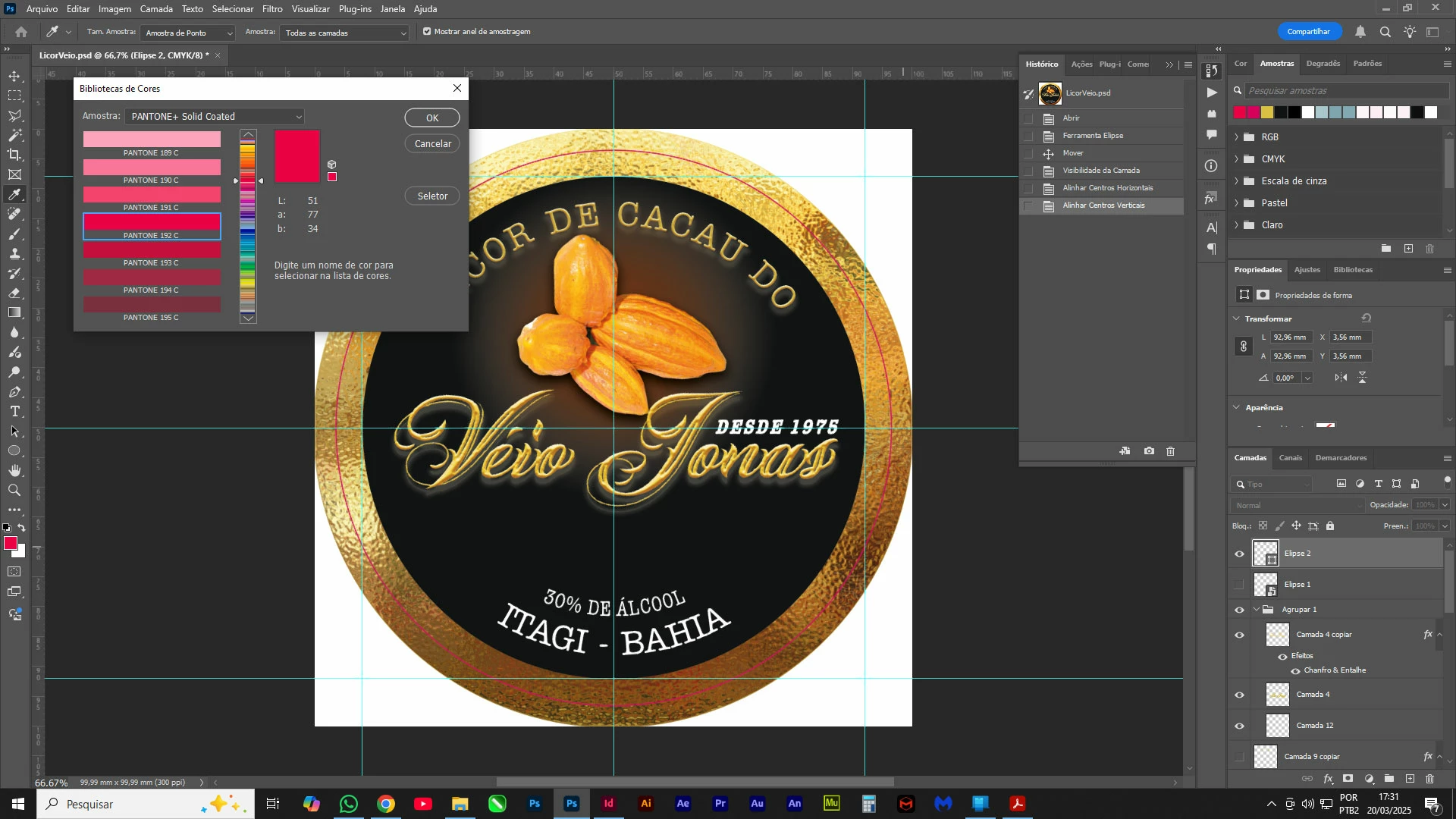1456x819 pixels.
Task: Select the Horizontal Type tool
Action: (14, 412)
